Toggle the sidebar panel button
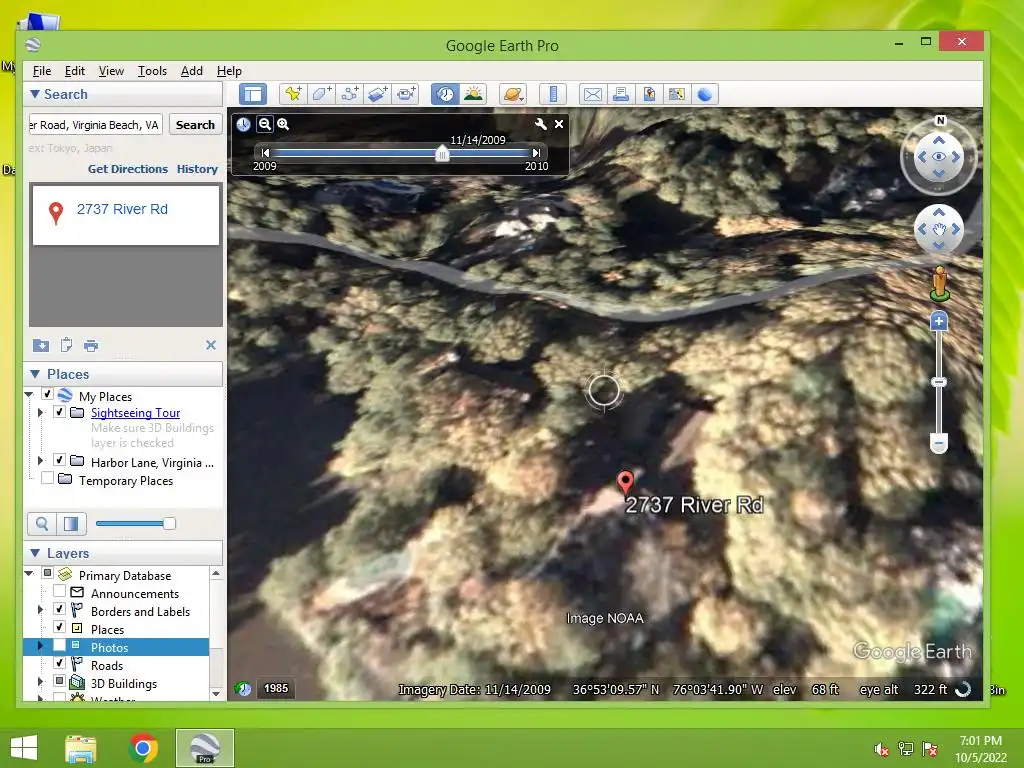Screen dimensions: 1024x768 [253, 94]
